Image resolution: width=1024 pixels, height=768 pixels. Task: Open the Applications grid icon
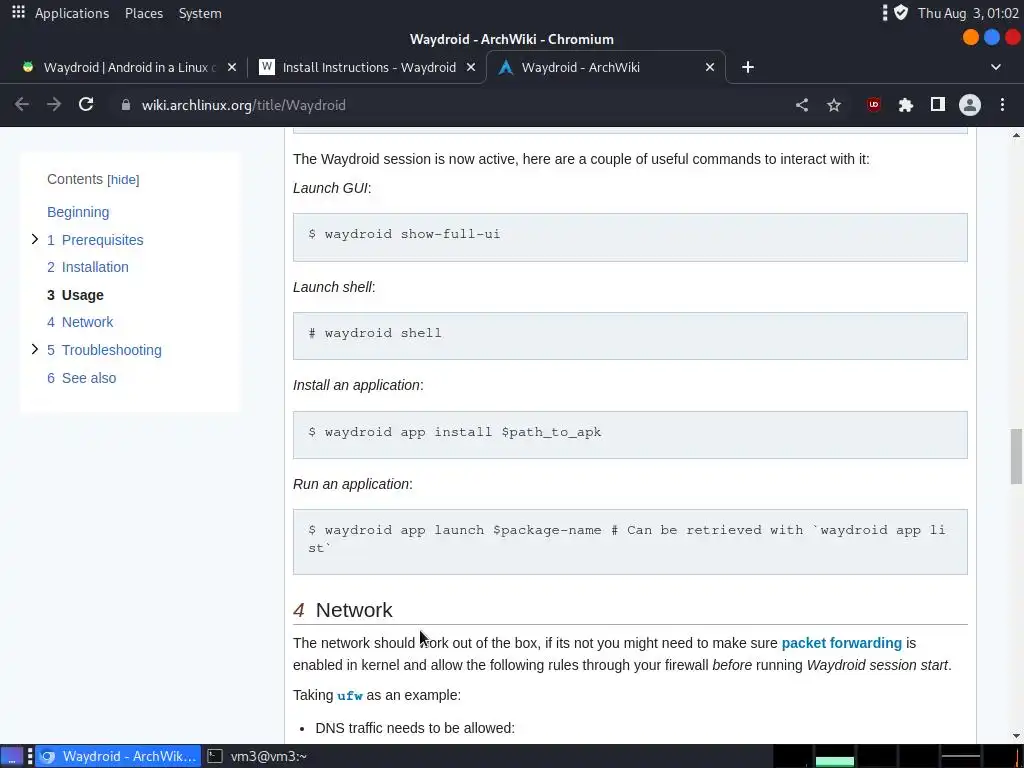coord(18,12)
